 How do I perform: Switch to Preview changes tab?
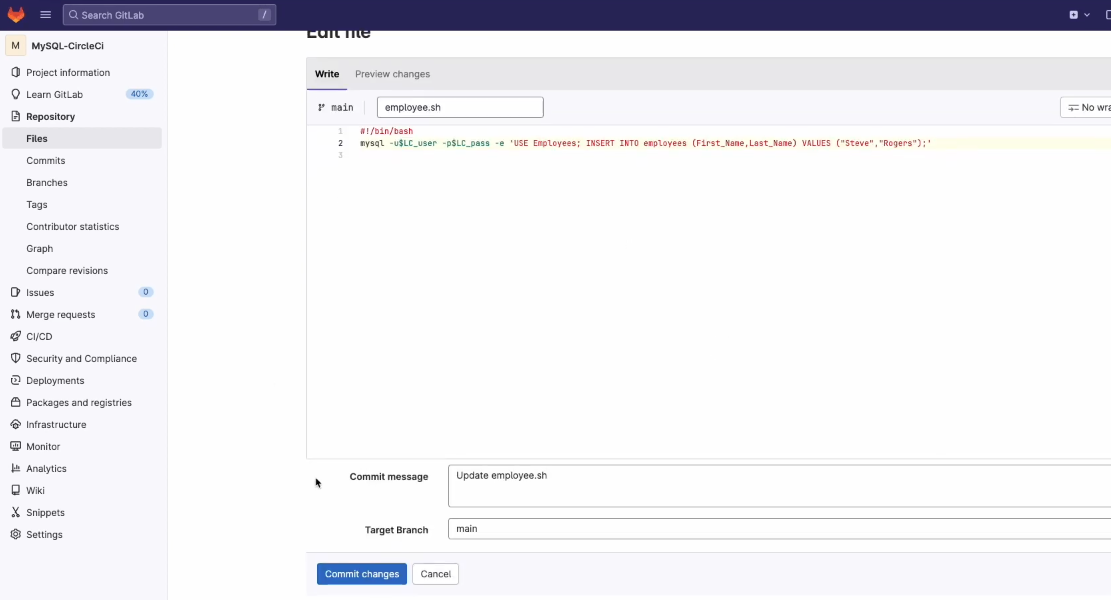click(x=393, y=74)
